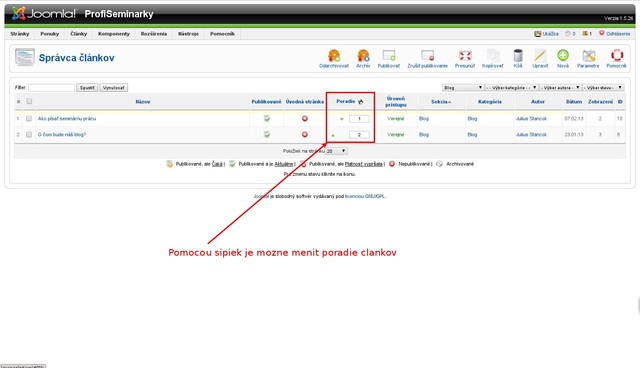640x368 pixels.
Task: Click Verejné access level for 'Ako písať seminárnu prácu'
Action: [396, 119]
